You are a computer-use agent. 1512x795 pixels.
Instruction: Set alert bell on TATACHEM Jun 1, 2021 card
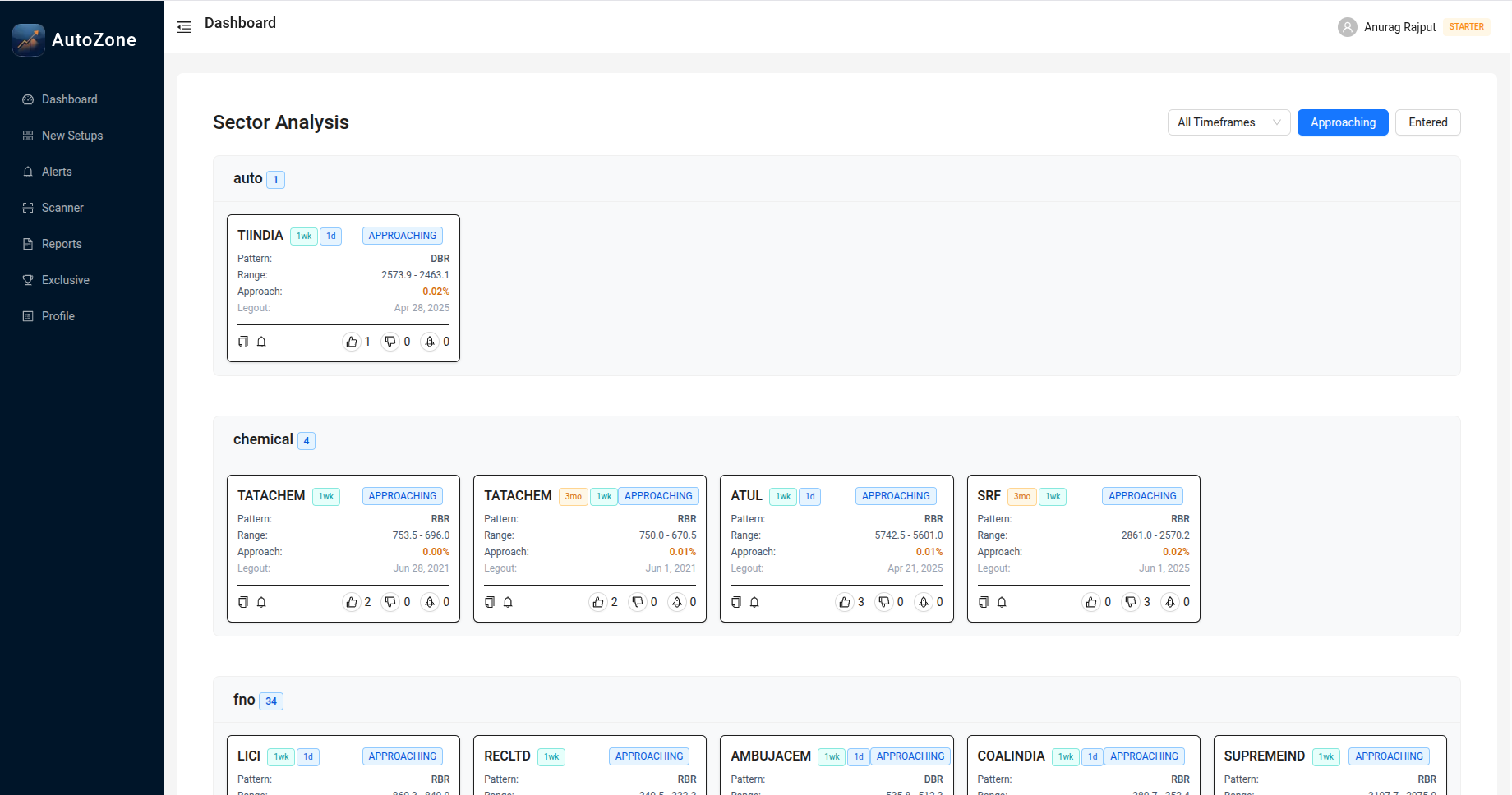508,602
